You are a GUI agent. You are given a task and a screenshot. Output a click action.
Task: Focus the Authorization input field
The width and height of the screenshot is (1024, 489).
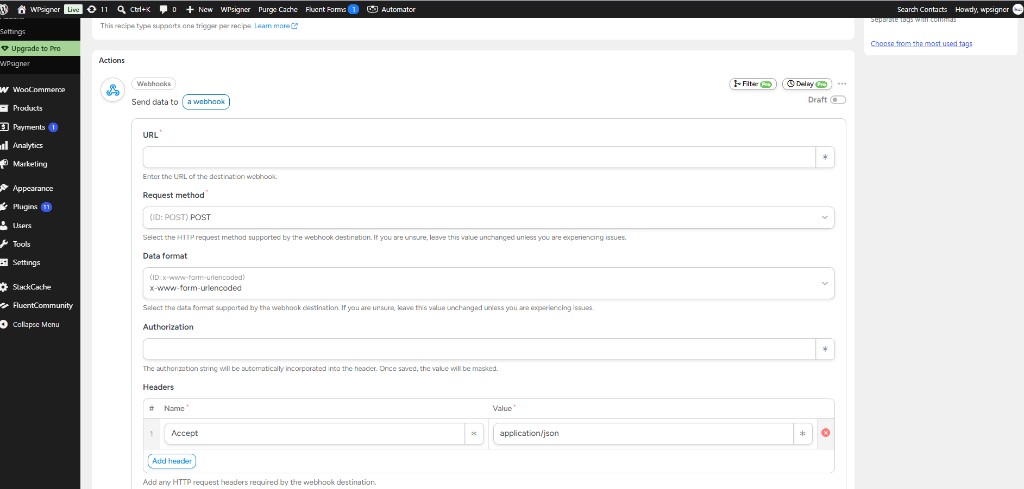tap(479, 349)
